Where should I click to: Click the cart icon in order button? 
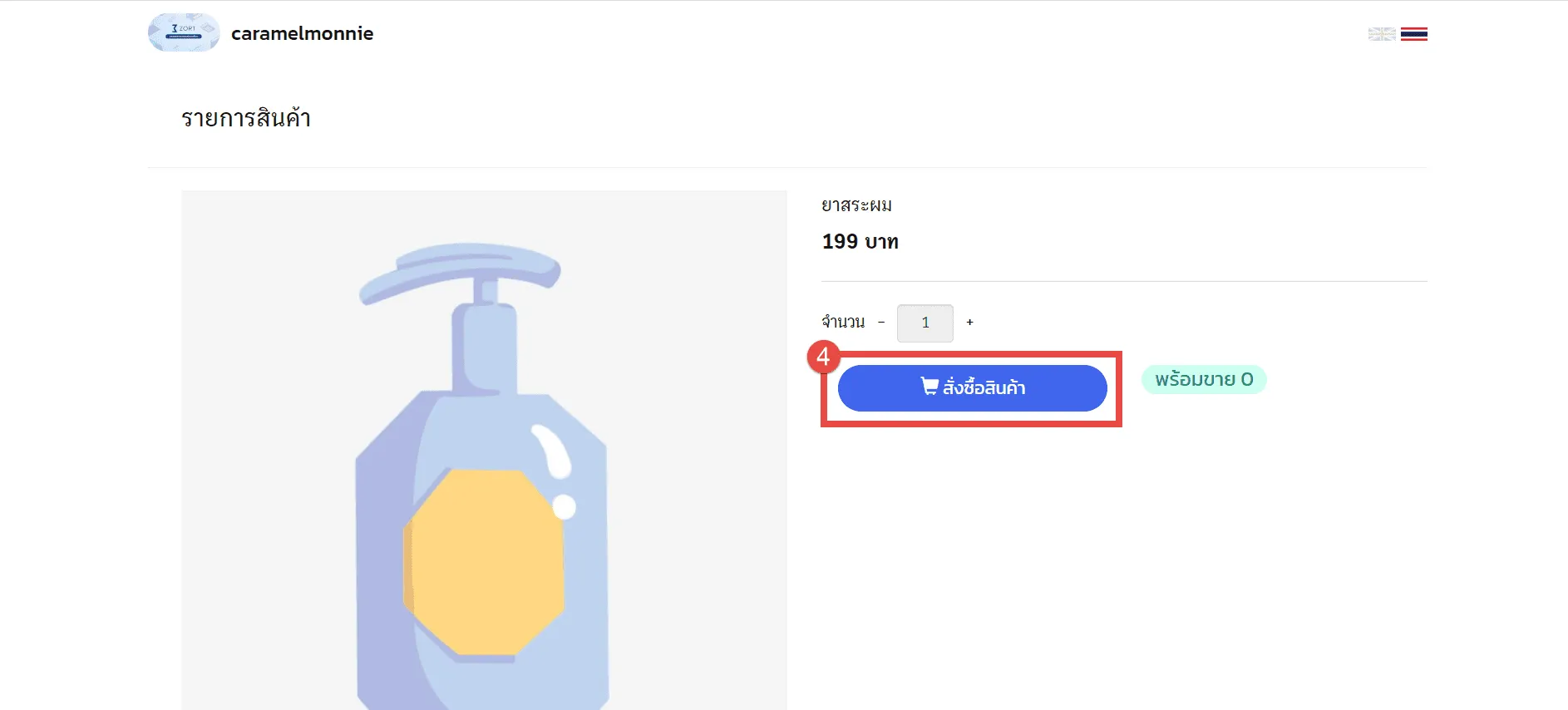[x=929, y=387]
